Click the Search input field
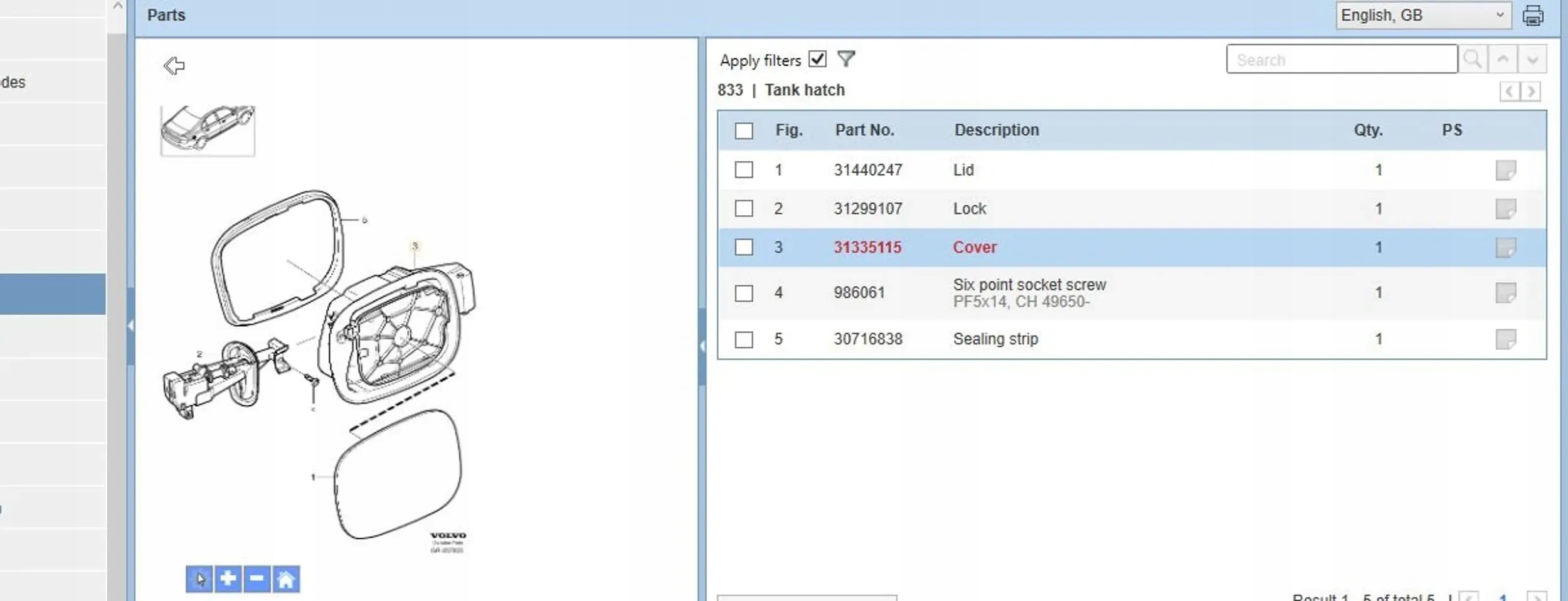This screenshot has height=601, width=1568. (1341, 60)
